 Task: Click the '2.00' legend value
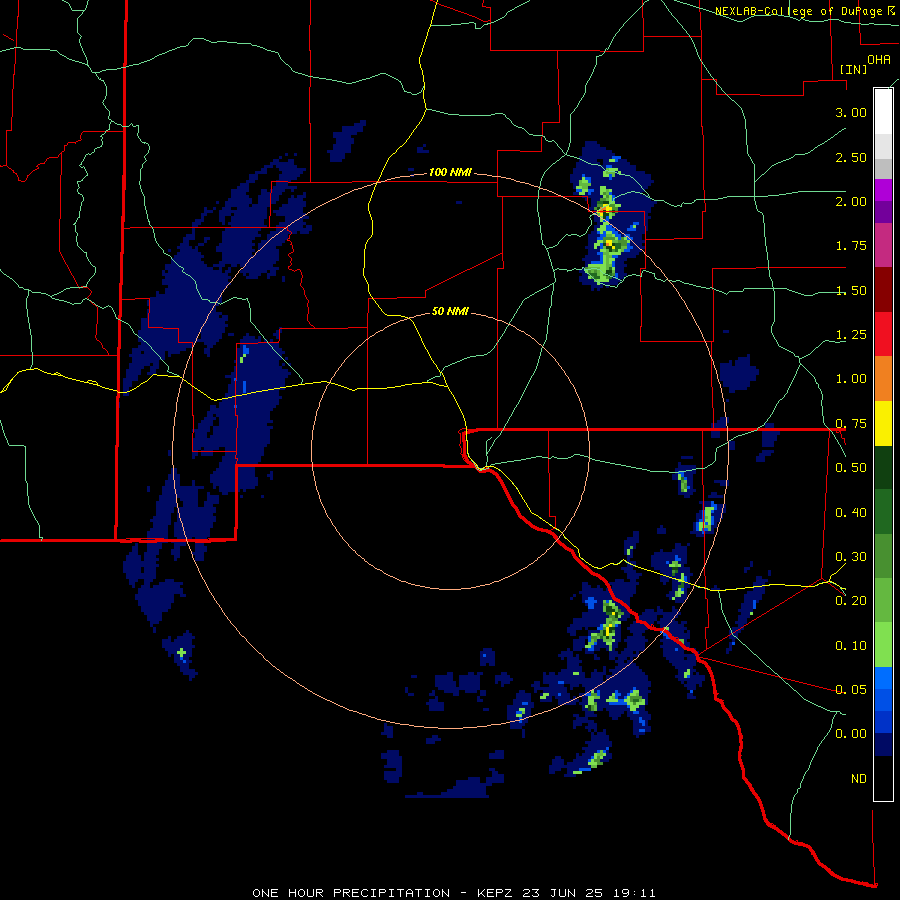851,201
